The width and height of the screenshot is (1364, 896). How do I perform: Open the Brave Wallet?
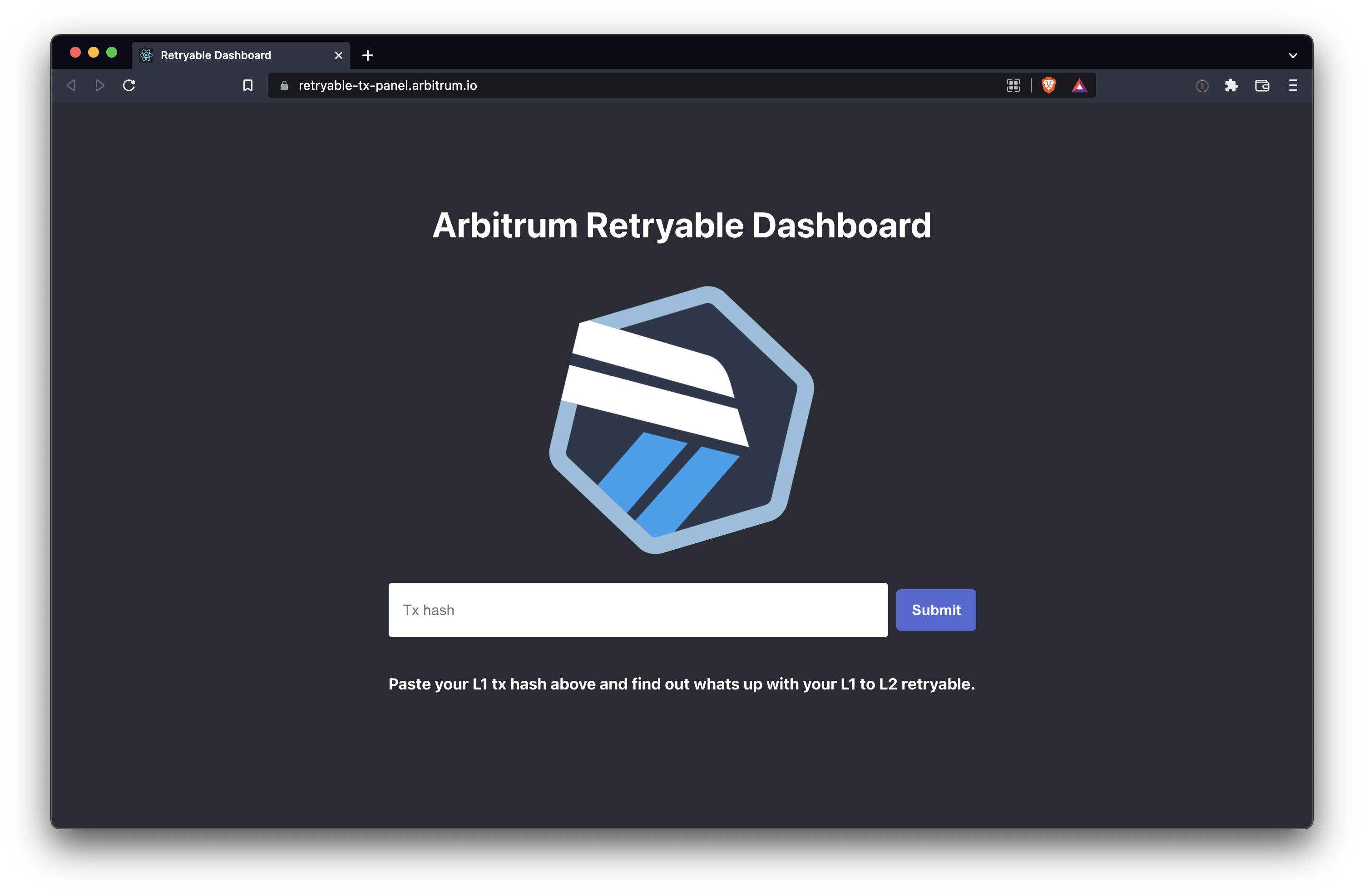tap(1263, 85)
